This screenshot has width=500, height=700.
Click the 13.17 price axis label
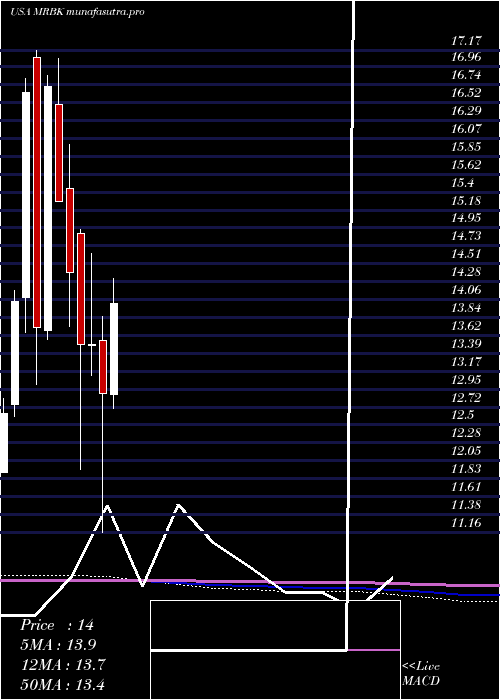(x=466, y=361)
